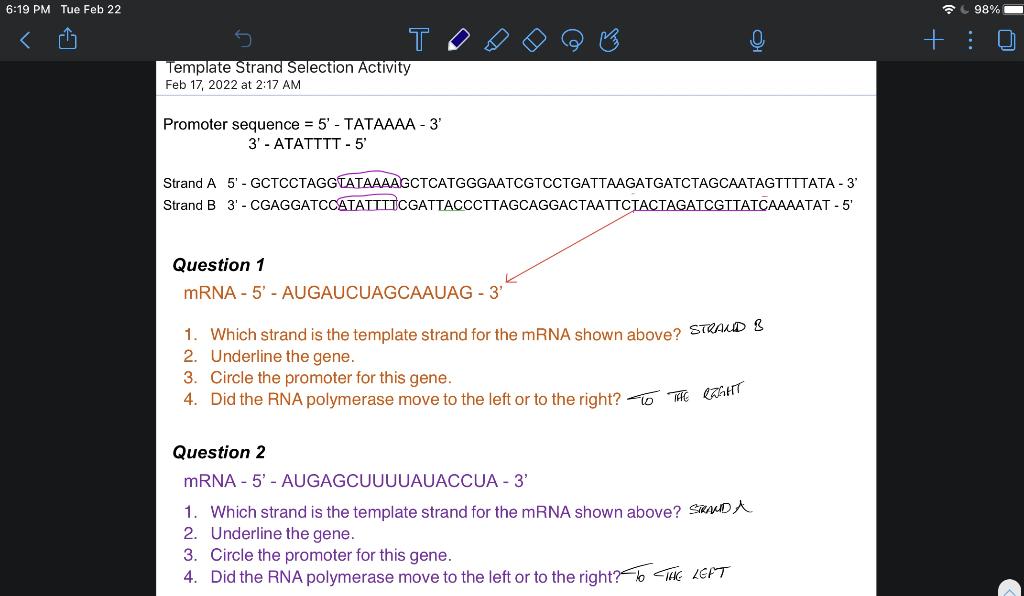Tap the Question 1 heading
Image resolution: width=1024 pixels, height=596 pixels.
pos(219,265)
